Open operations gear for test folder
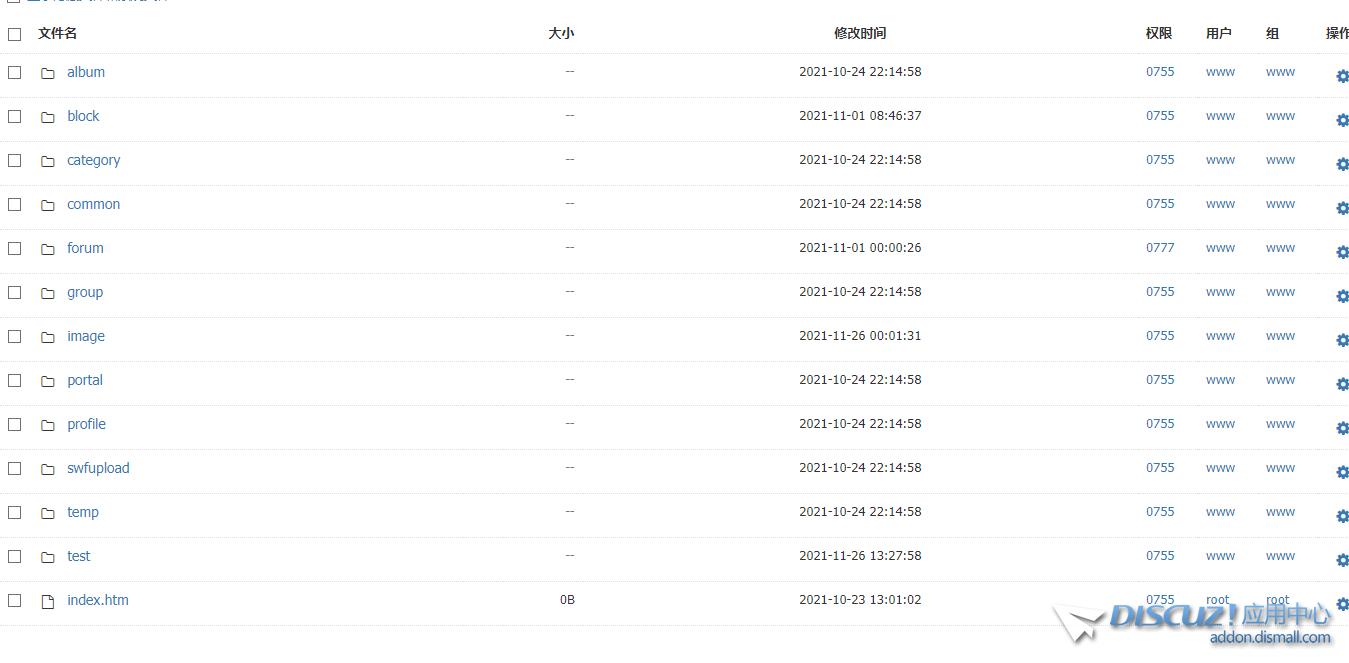This screenshot has height=663, width=1349. click(1342, 560)
